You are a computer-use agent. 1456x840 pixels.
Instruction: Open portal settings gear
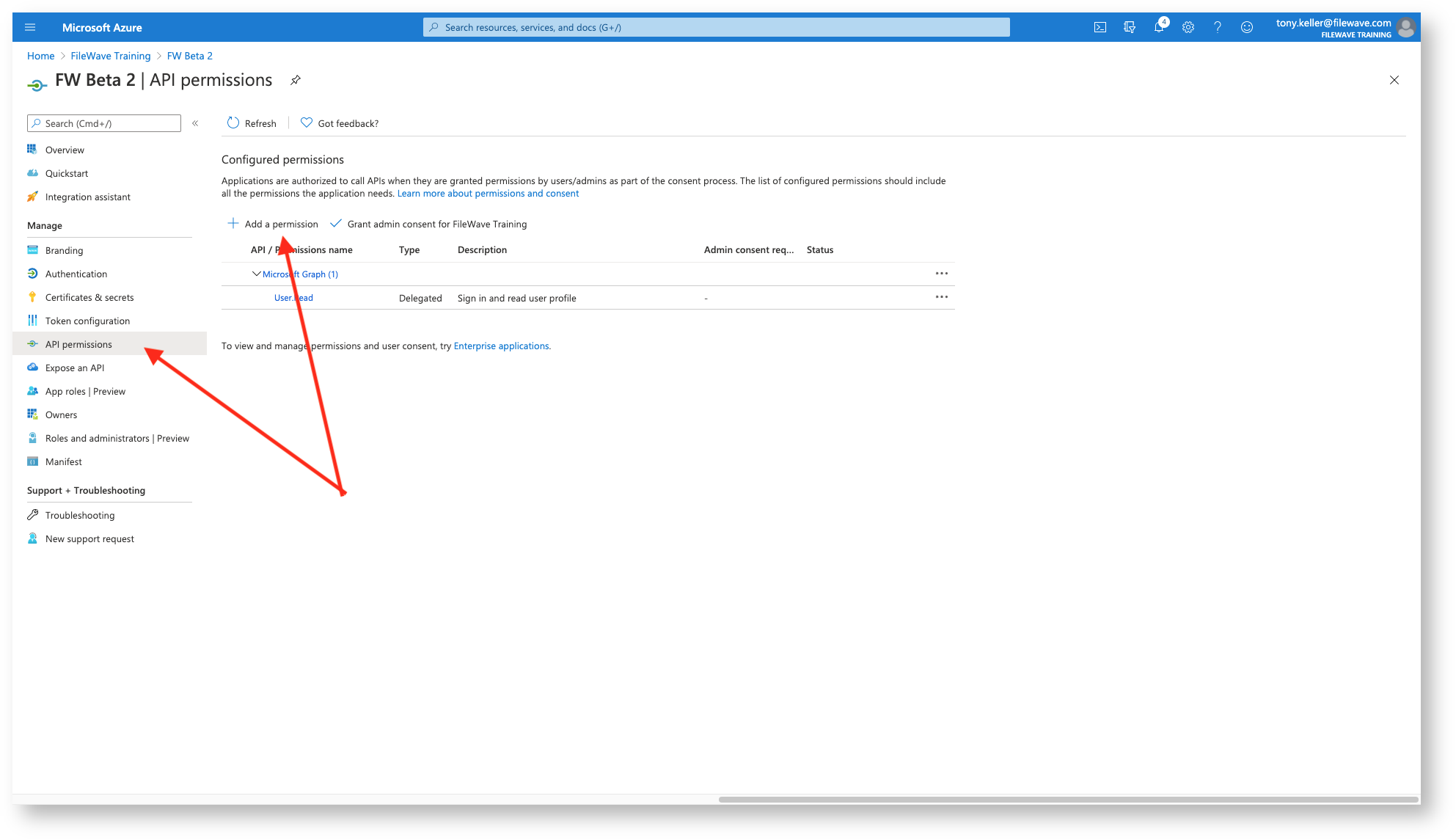click(x=1188, y=27)
